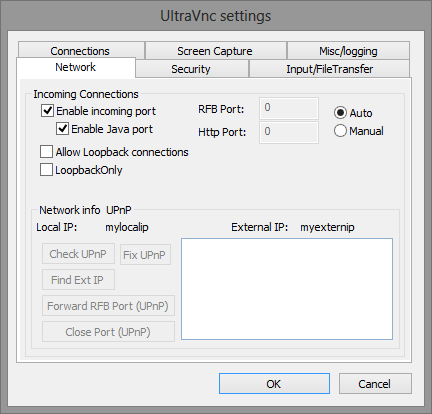Viewport: 432px width, 414px height.
Task: Select the Auto port radio button
Action: coord(340,113)
